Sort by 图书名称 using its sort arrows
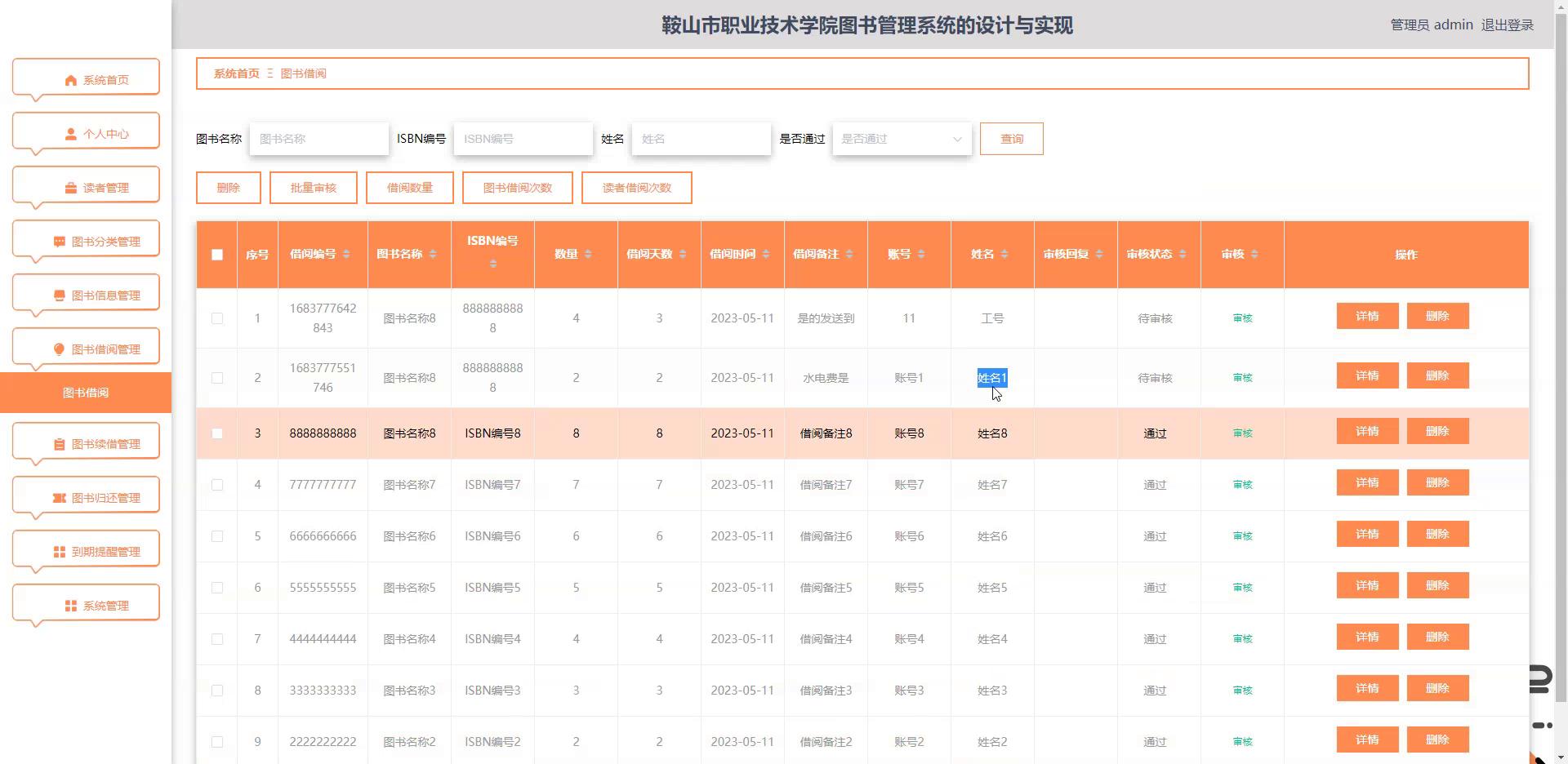The image size is (1568, 764). coord(433,255)
